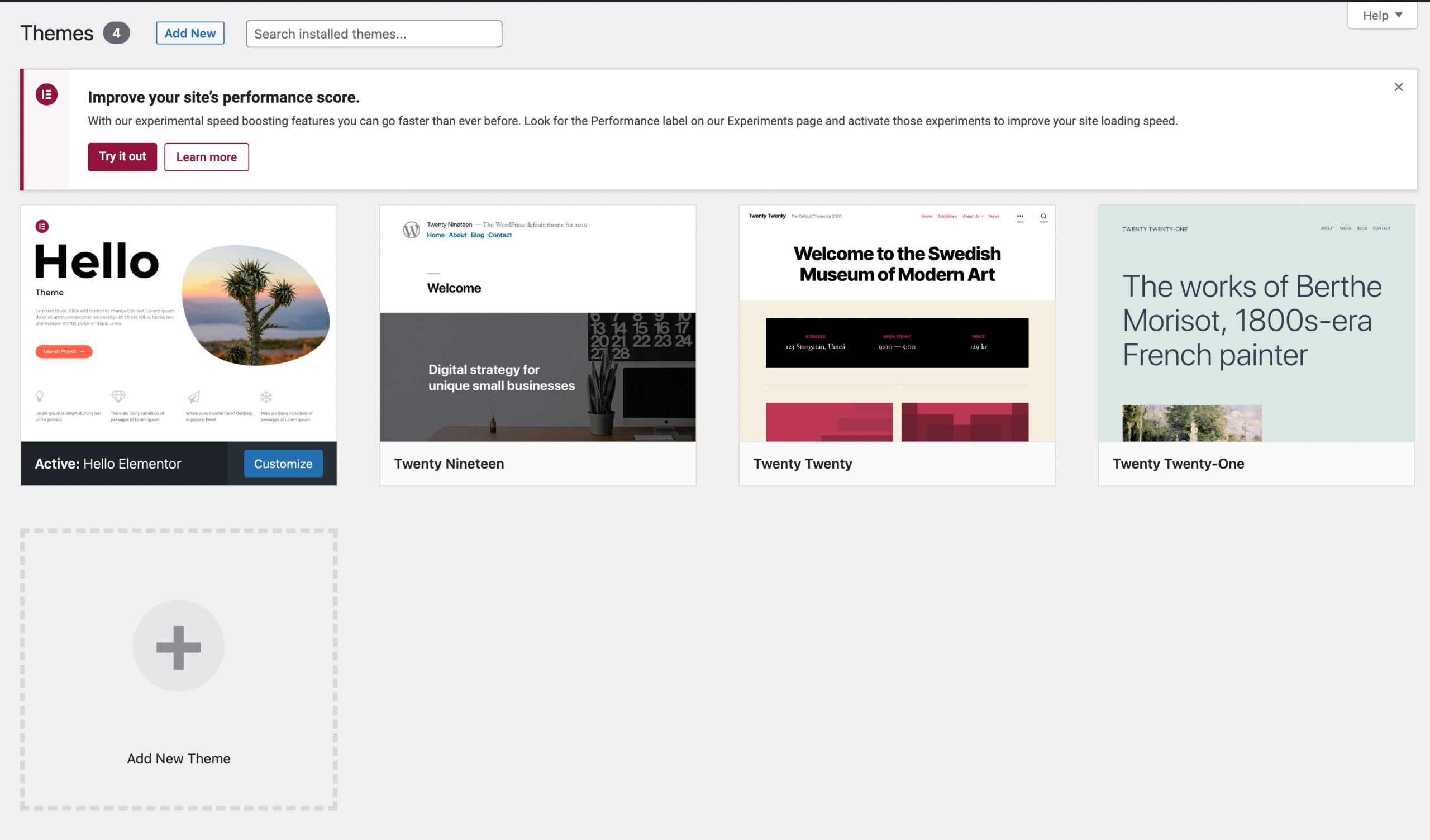Click the Hello Elementor theme screenshot
This screenshot has width=1430, height=840.
[178, 323]
